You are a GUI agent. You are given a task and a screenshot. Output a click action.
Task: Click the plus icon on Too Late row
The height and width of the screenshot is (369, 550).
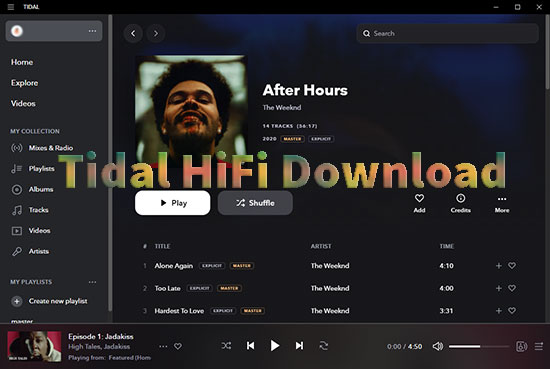pos(498,288)
